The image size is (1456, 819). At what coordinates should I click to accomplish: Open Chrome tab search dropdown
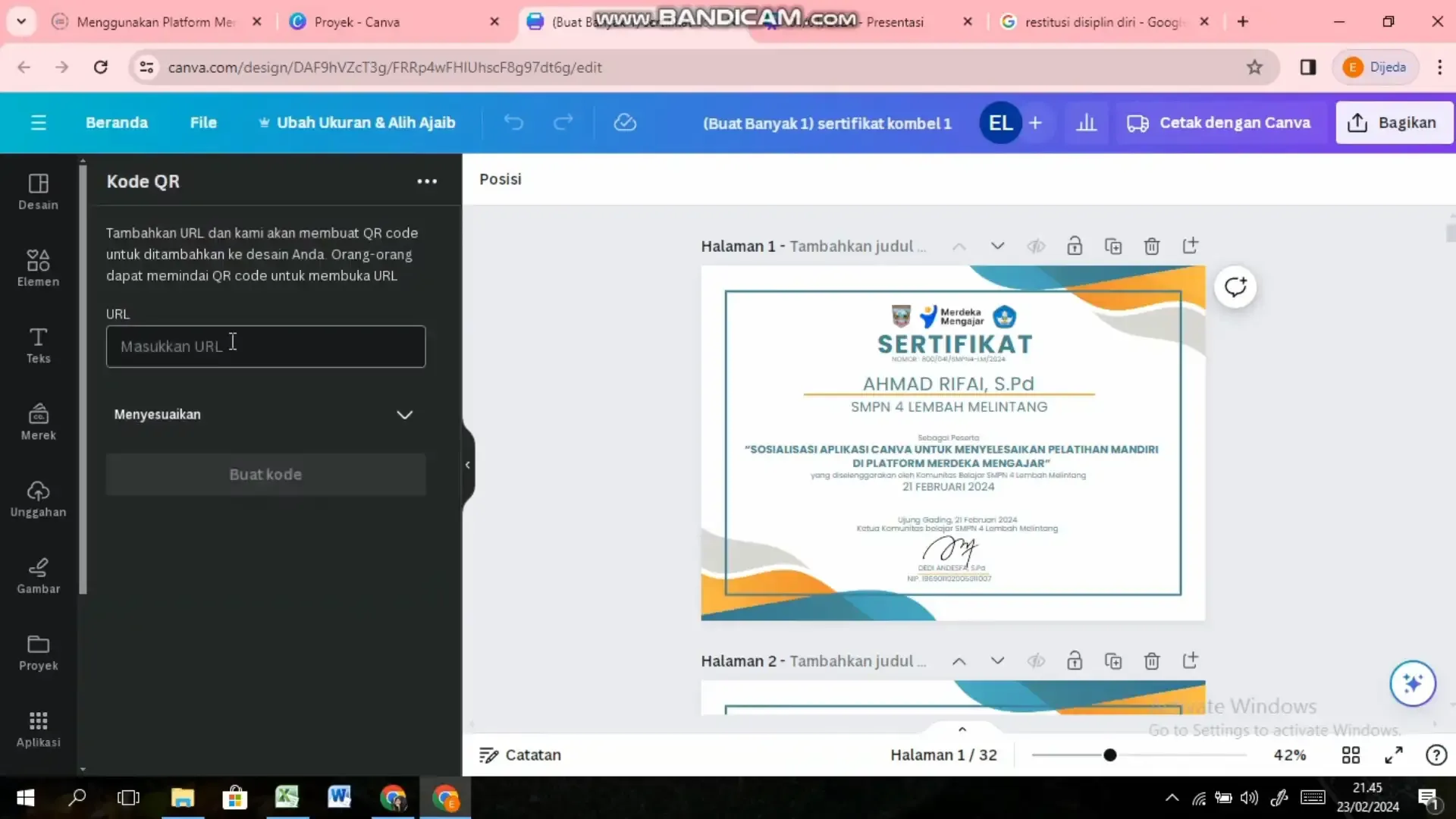point(21,21)
